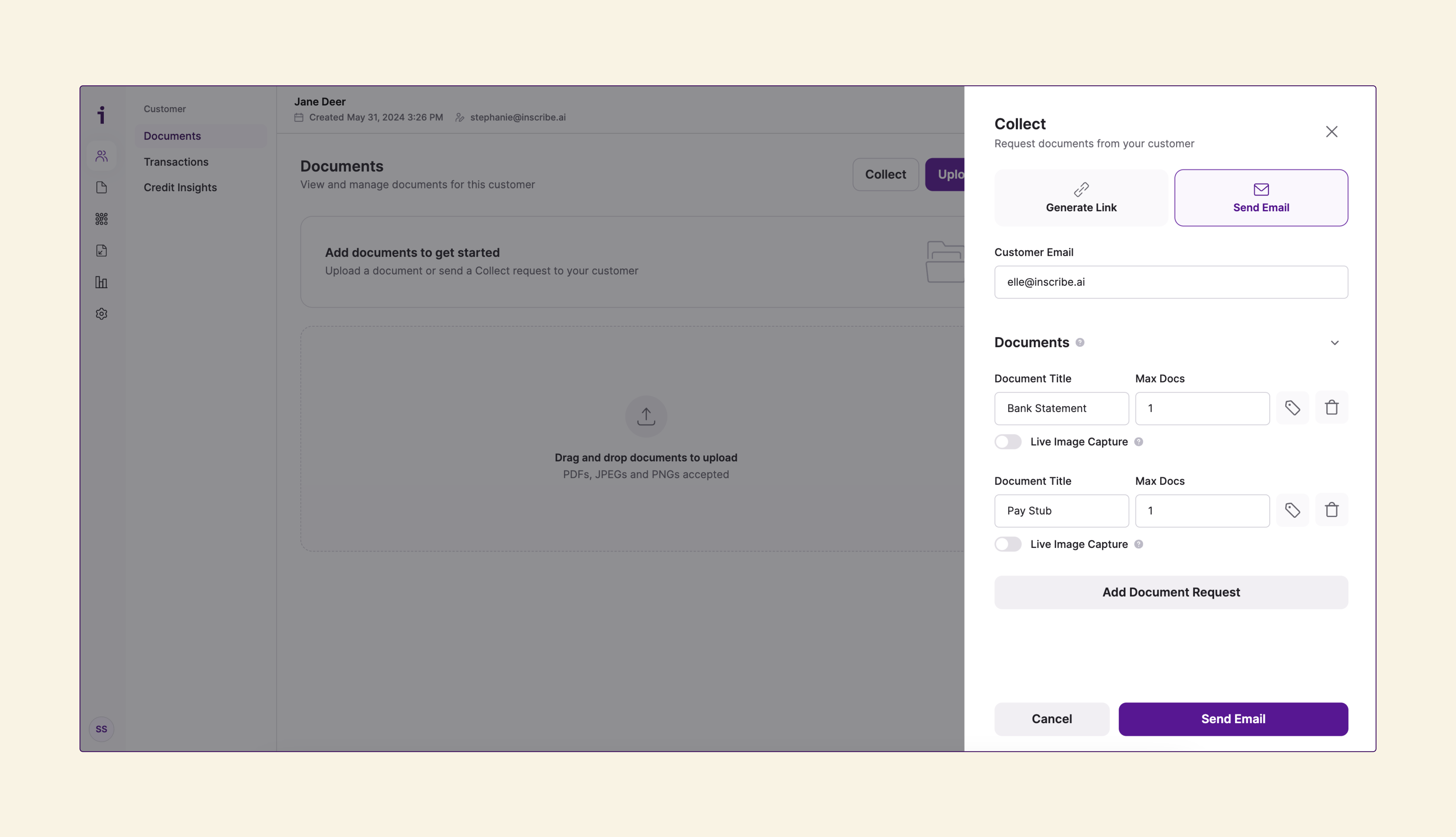Click the Documents help question mark icon

(1080, 343)
